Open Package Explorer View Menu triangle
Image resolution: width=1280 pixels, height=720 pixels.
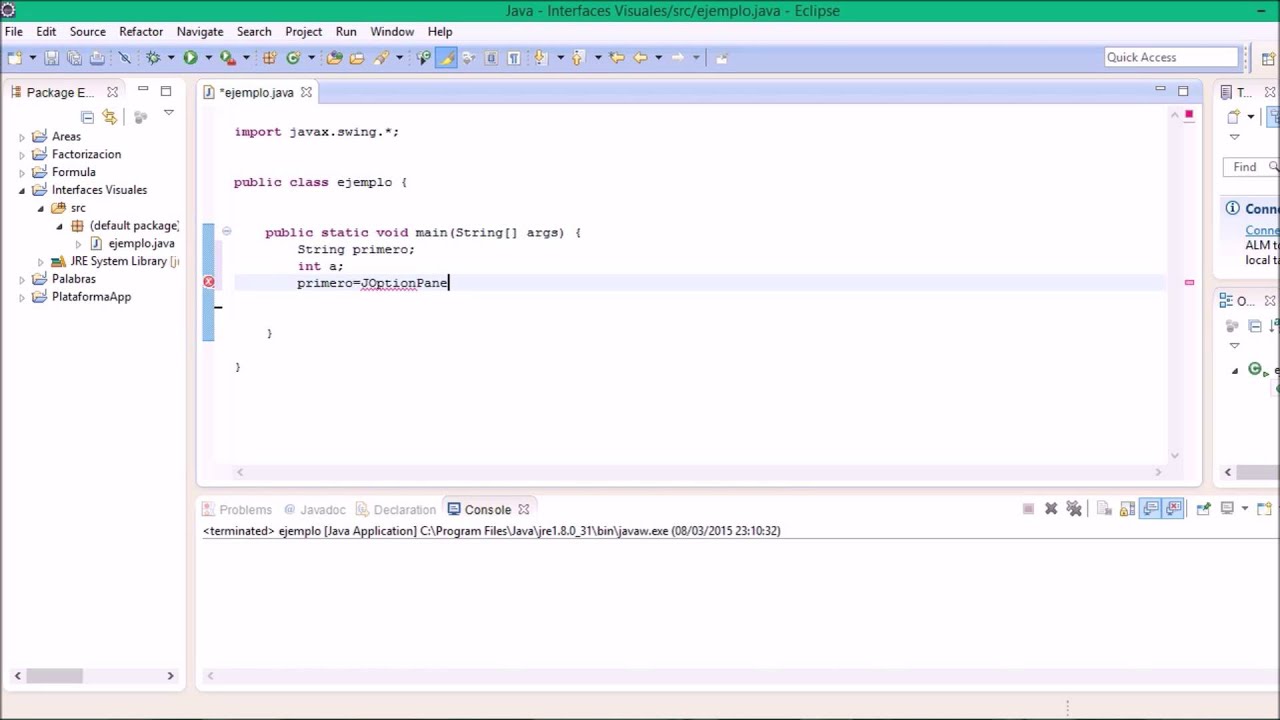[168, 113]
